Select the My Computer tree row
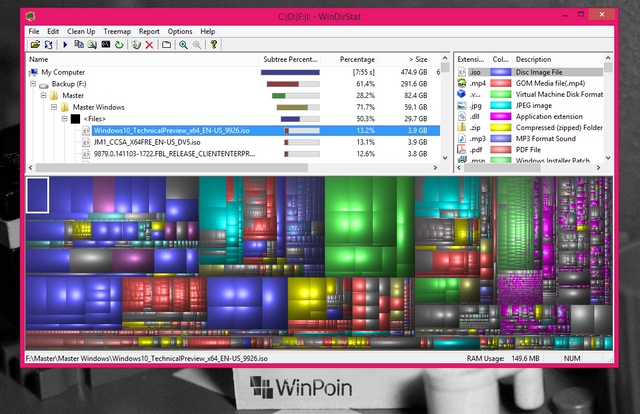Screen dimensions: 640x414 coord(233,72)
